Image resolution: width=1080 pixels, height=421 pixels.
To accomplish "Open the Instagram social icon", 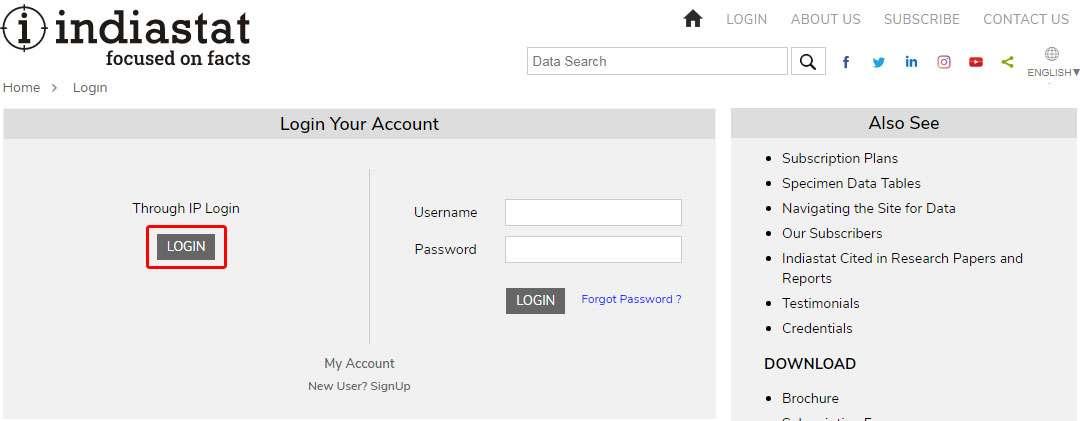I will pos(943,62).
